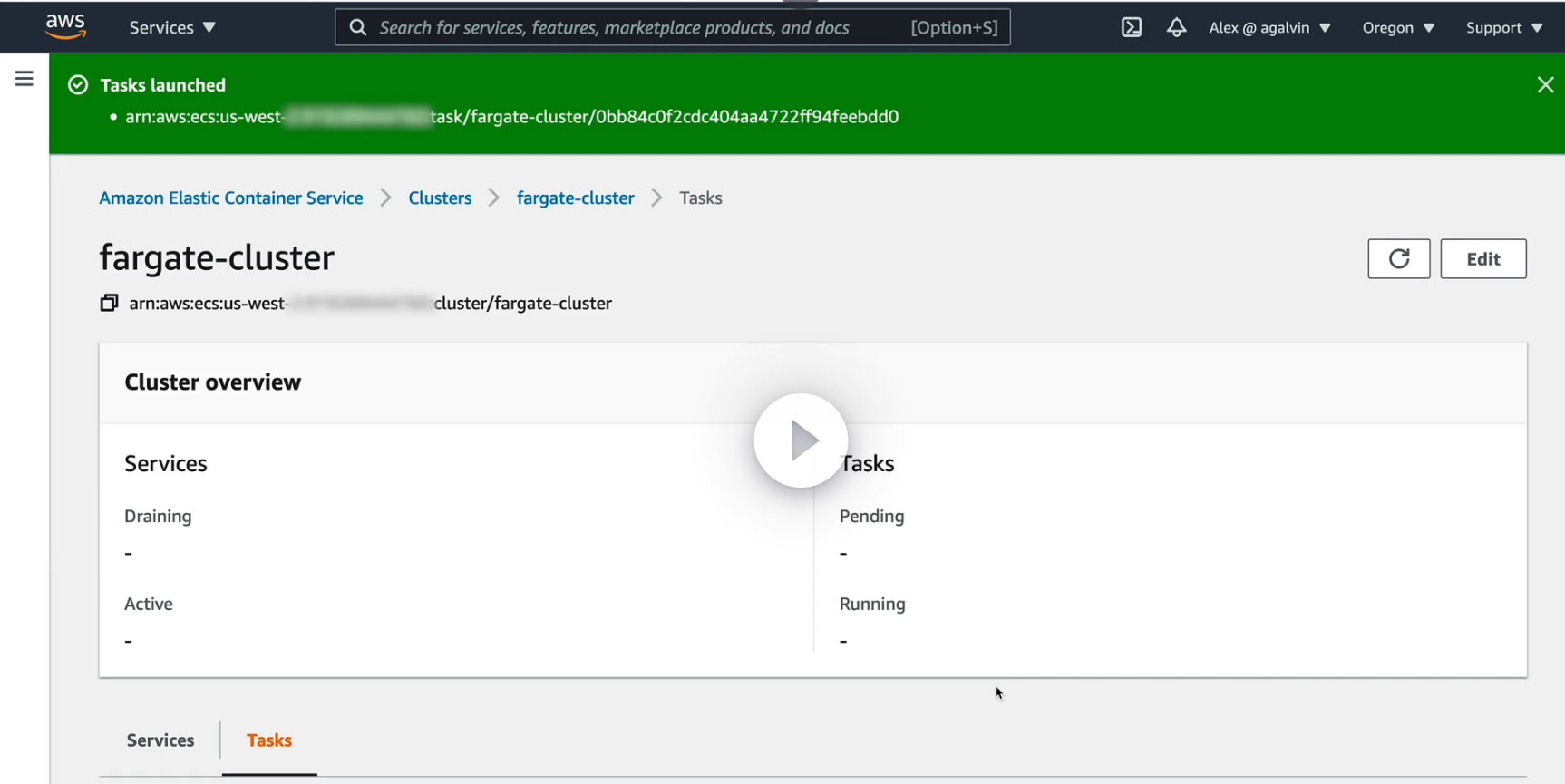Open the Oregon region selector
The image size is (1565, 784).
[1397, 27]
